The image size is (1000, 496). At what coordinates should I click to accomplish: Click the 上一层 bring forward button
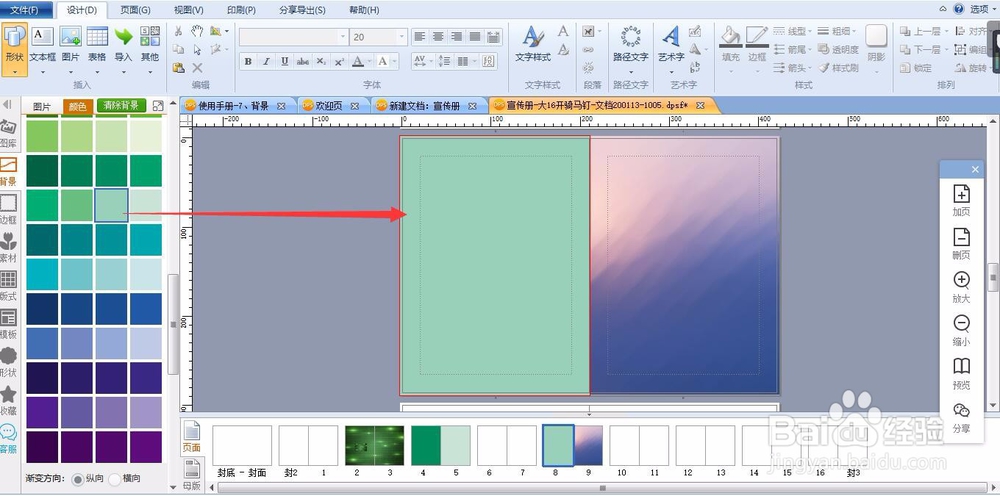pos(921,31)
